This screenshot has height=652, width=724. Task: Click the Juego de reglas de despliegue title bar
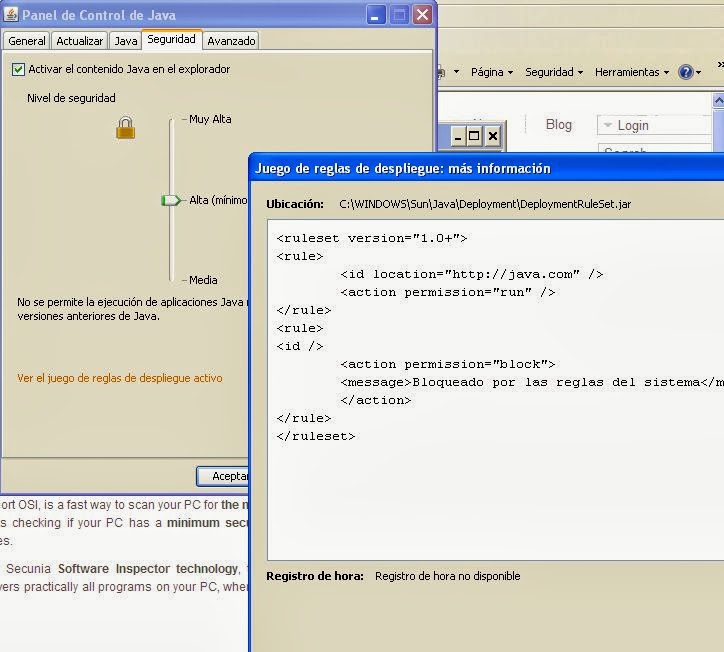click(487, 168)
